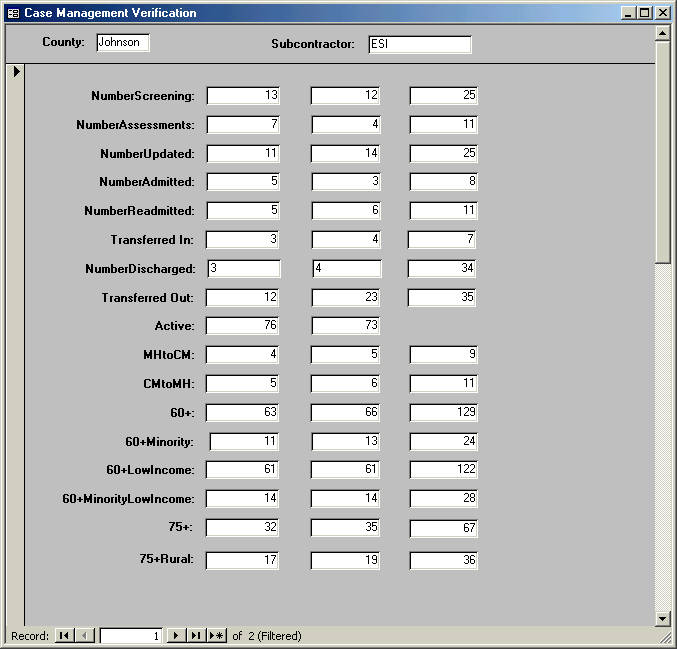
Task: Click the first 75+ field with 32
Action: (243, 527)
